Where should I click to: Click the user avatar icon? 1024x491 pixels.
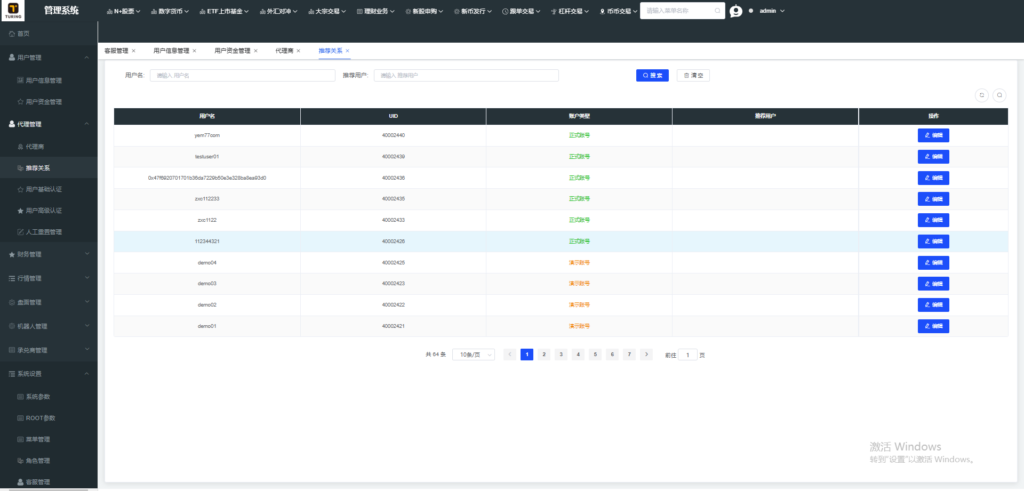click(x=736, y=11)
